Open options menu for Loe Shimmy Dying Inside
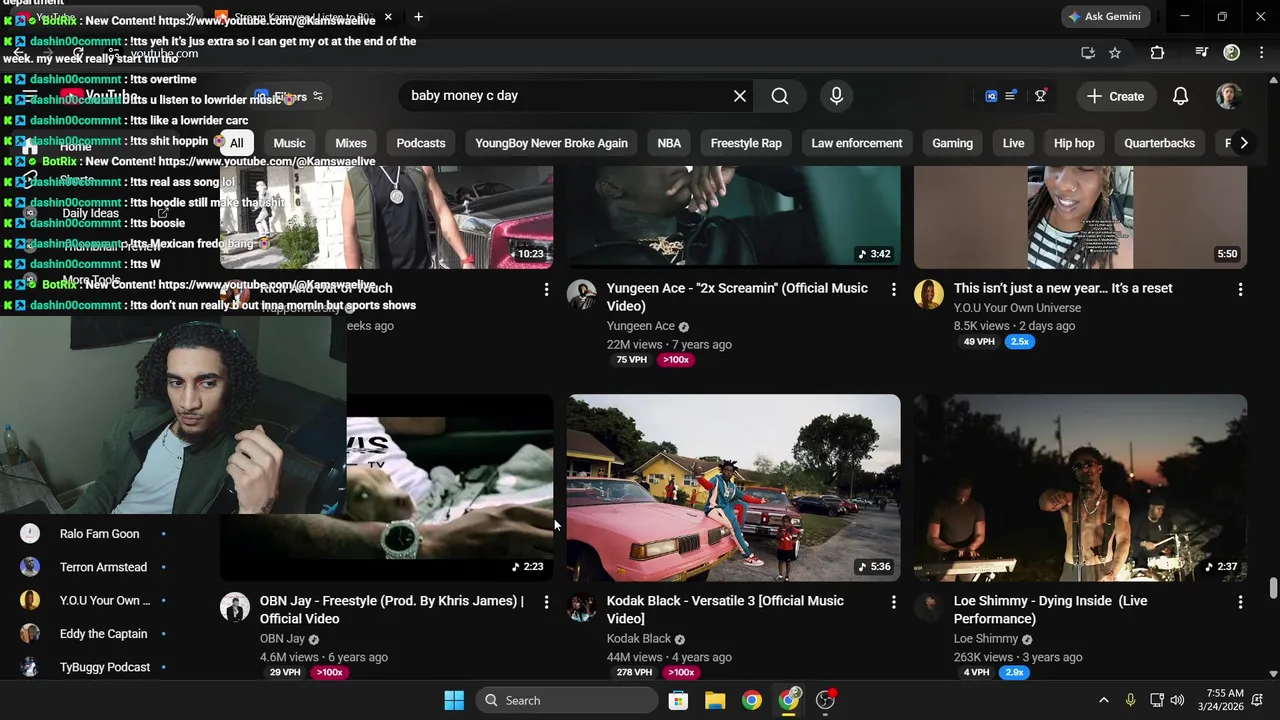 click(1240, 602)
